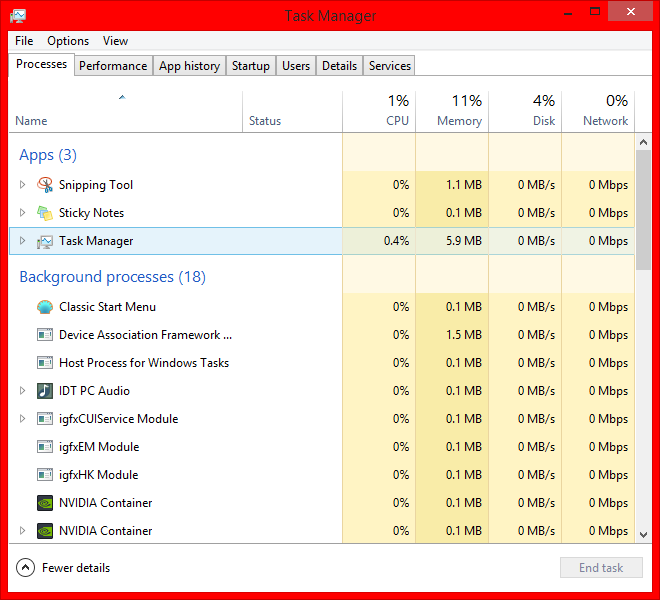Click the Task Manager title bar app icon
The image size is (660, 600).
point(18,16)
